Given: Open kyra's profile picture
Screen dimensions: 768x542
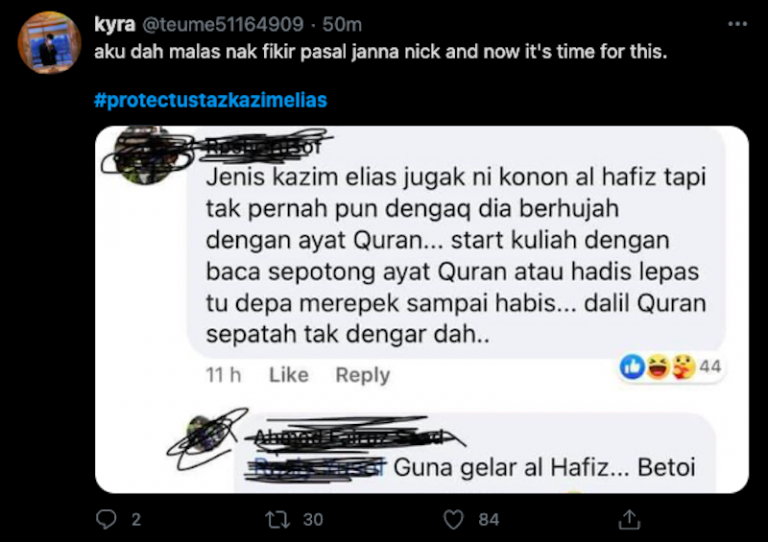Looking at the screenshot, I should (49, 43).
